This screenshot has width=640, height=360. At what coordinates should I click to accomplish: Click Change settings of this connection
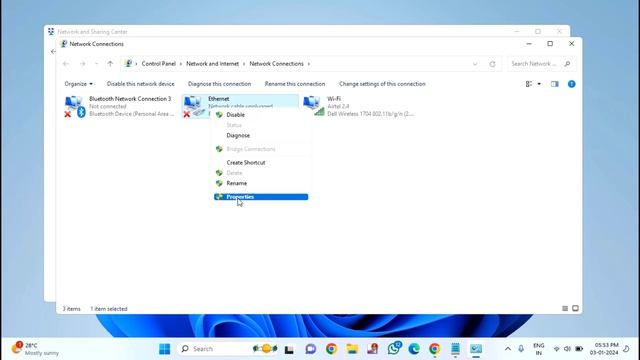pos(382,84)
